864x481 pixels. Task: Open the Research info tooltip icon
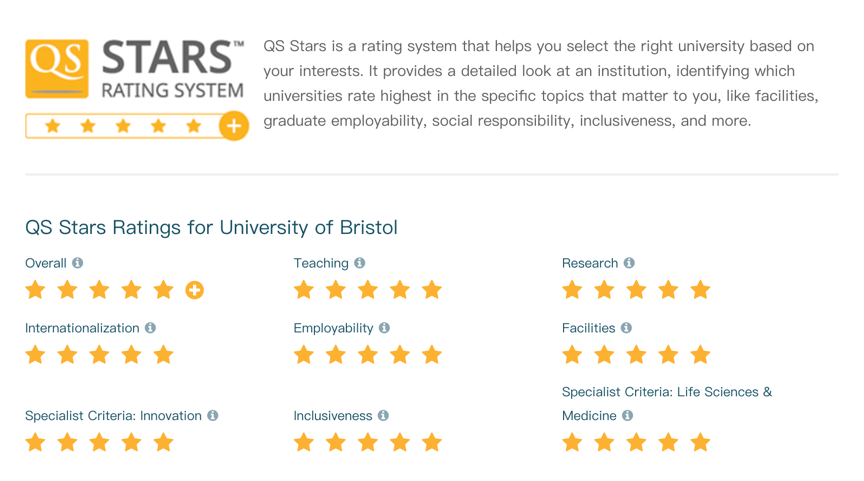[x=629, y=263]
